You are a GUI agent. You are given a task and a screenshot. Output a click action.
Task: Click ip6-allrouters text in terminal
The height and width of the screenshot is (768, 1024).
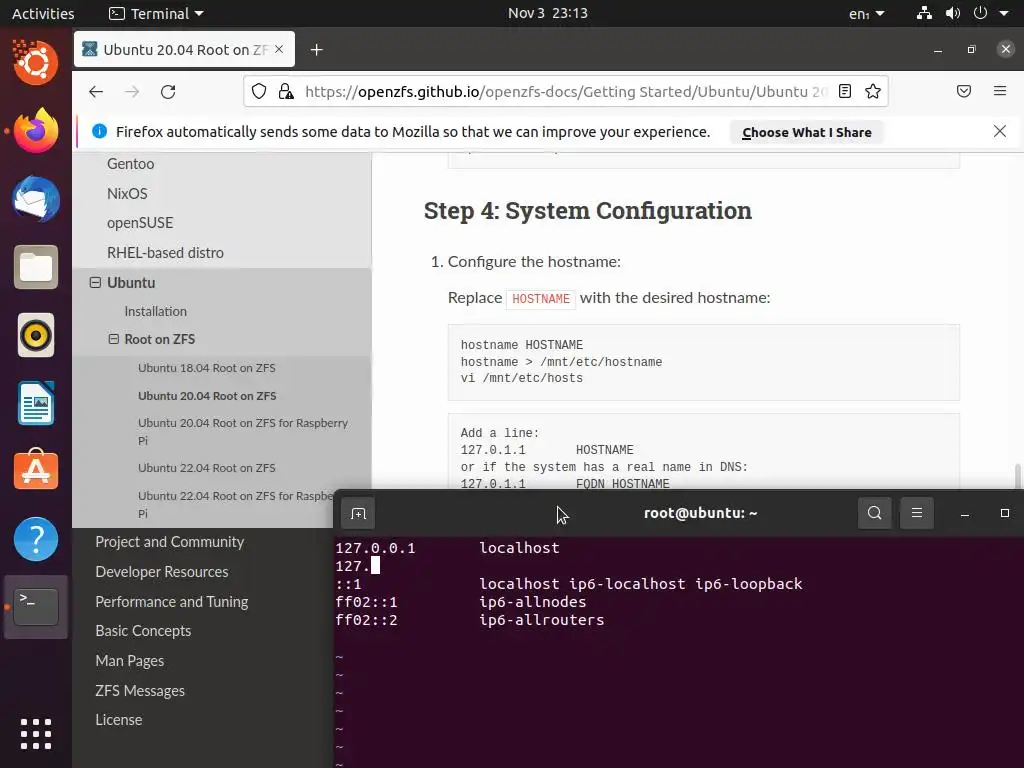[541, 620]
